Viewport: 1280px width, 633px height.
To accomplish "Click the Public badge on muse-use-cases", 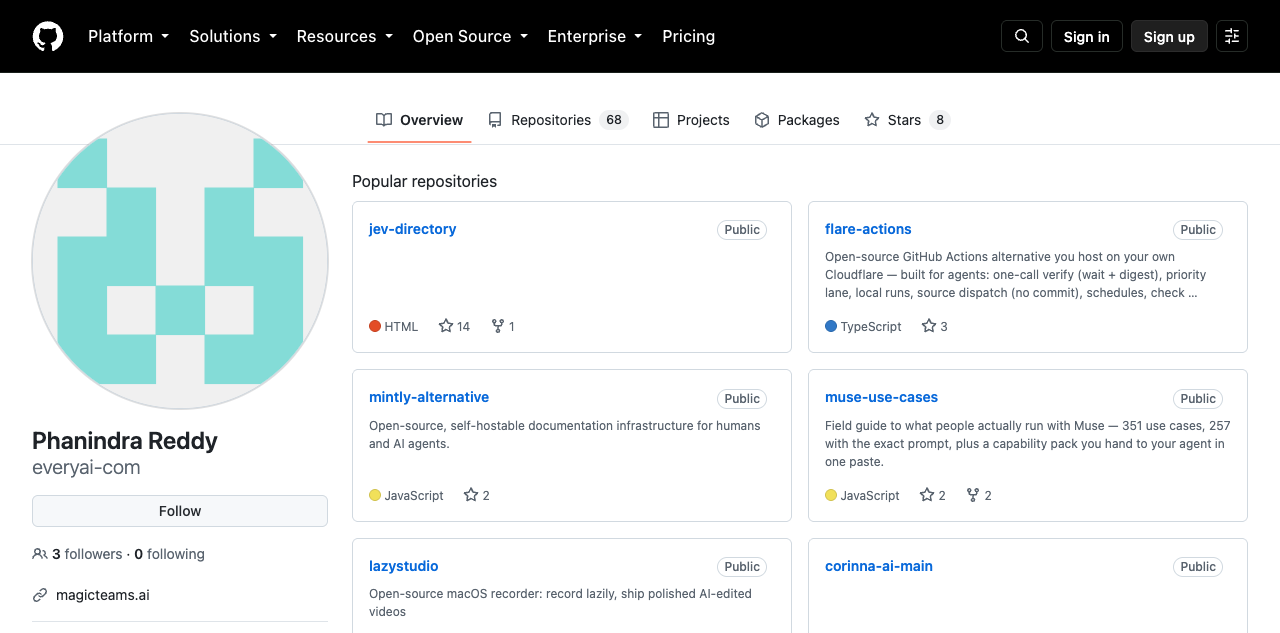I will (1198, 398).
